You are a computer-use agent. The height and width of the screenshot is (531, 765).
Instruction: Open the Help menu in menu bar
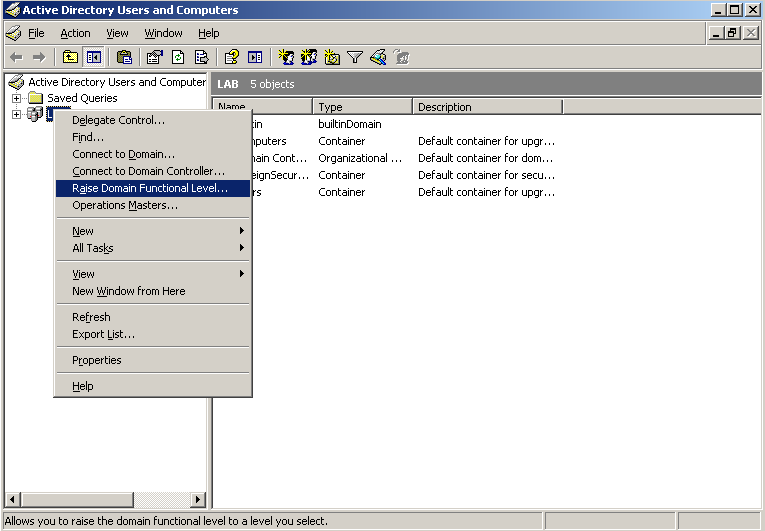tap(208, 33)
